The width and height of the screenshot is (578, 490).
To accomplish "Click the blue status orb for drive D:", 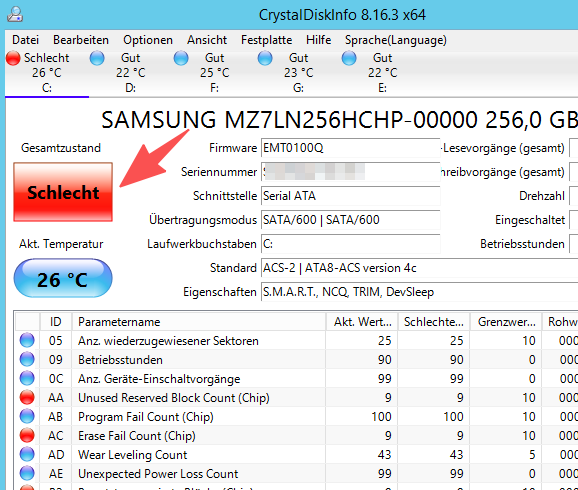I will 97,58.
